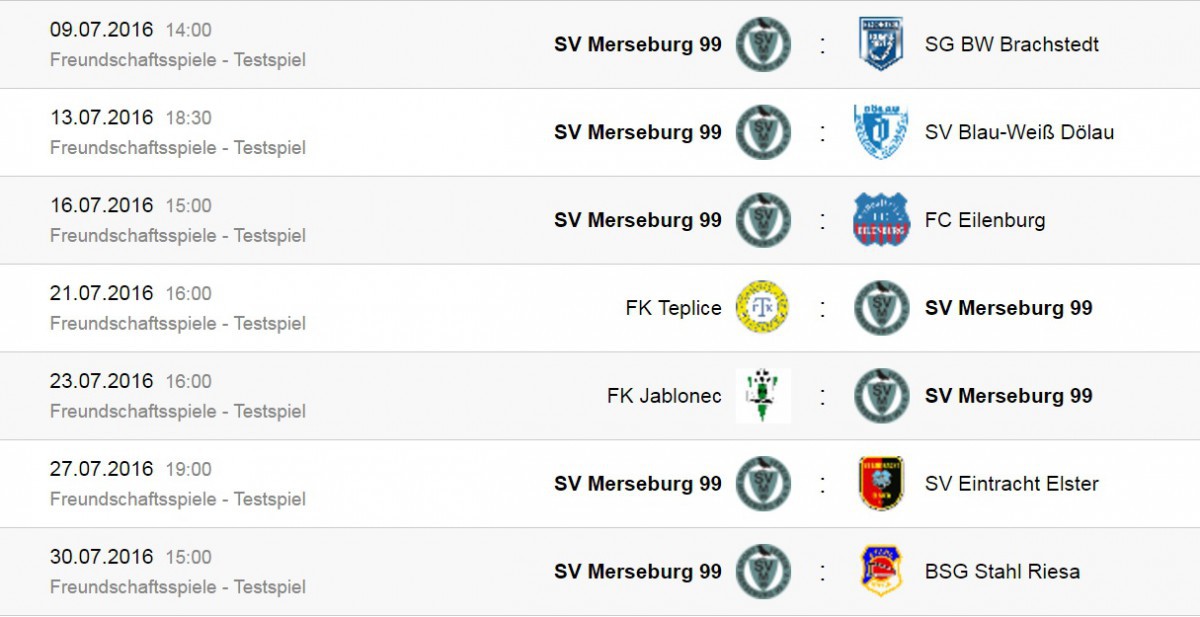Click the 30.07.2016 match date

pyautogui.click(x=102, y=557)
